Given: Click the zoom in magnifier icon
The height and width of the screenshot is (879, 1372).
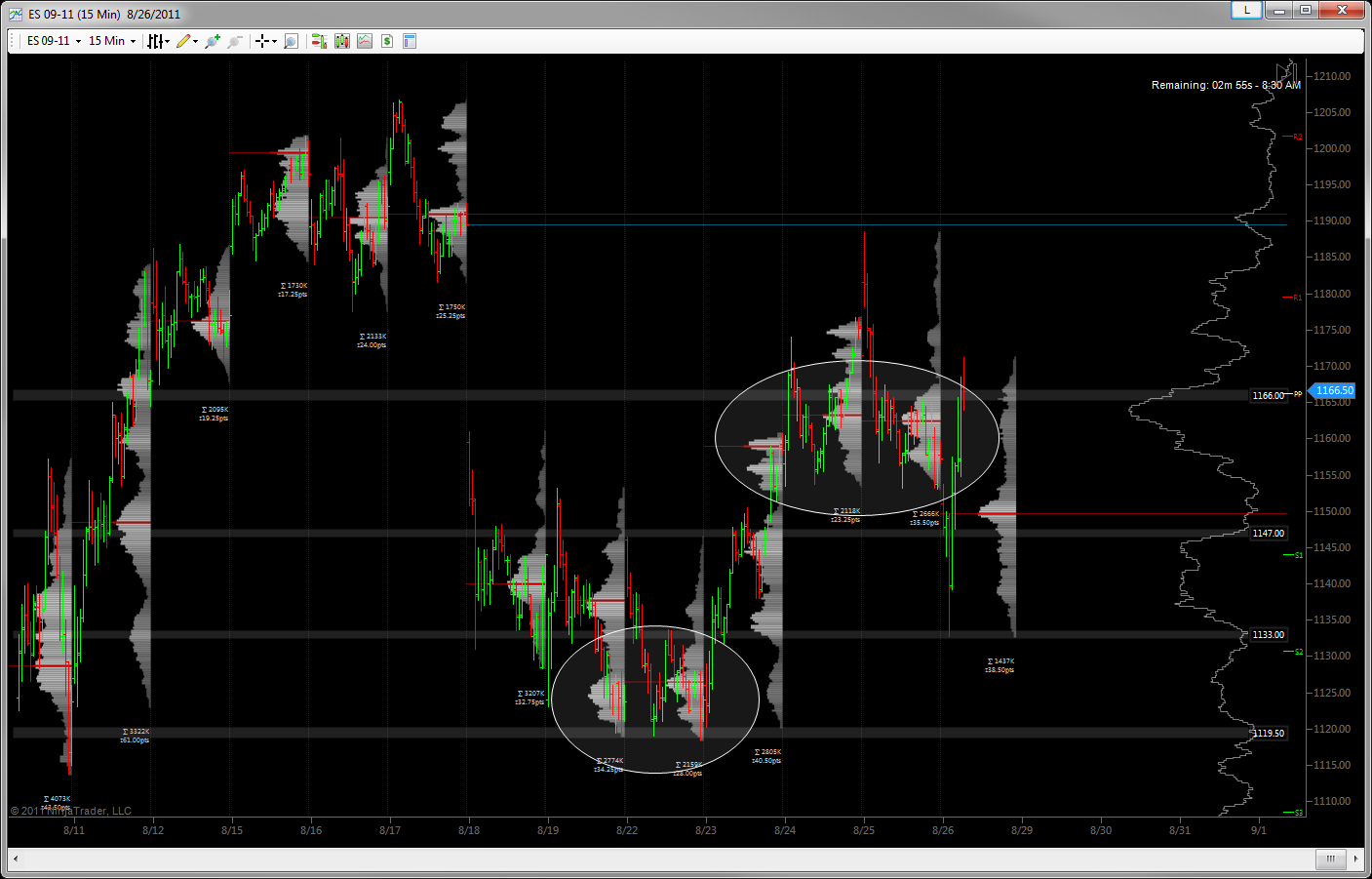Looking at the screenshot, I should coord(213,41).
